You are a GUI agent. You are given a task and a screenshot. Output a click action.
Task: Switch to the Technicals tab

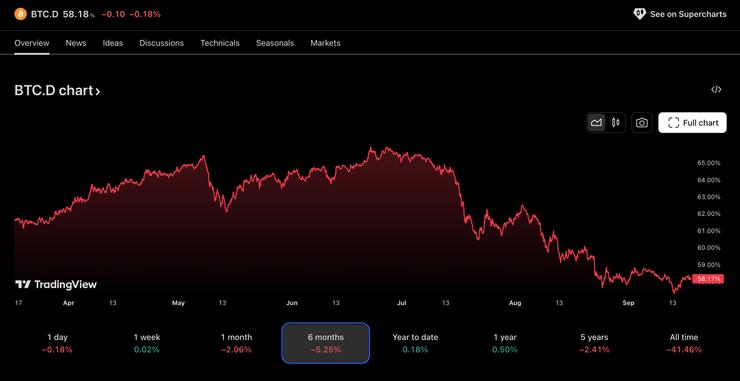click(x=220, y=43)
